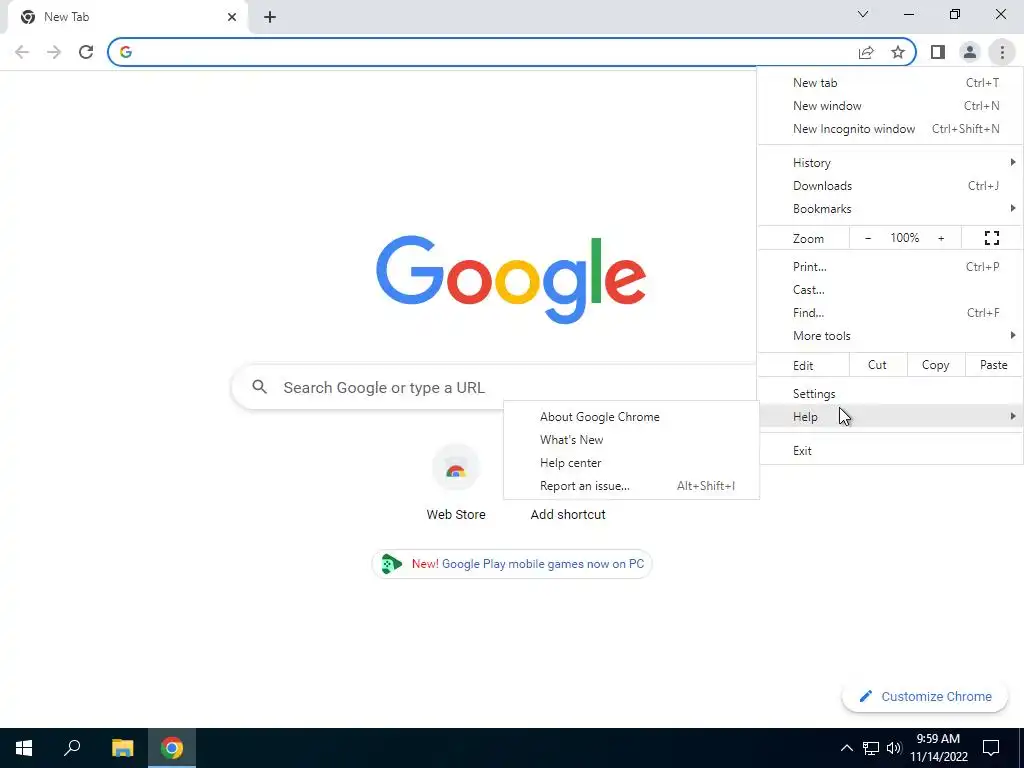Click Paste in the Edit row
Image resolution: width=1024 pixels, height=768 pixels.
pos(994,365)
